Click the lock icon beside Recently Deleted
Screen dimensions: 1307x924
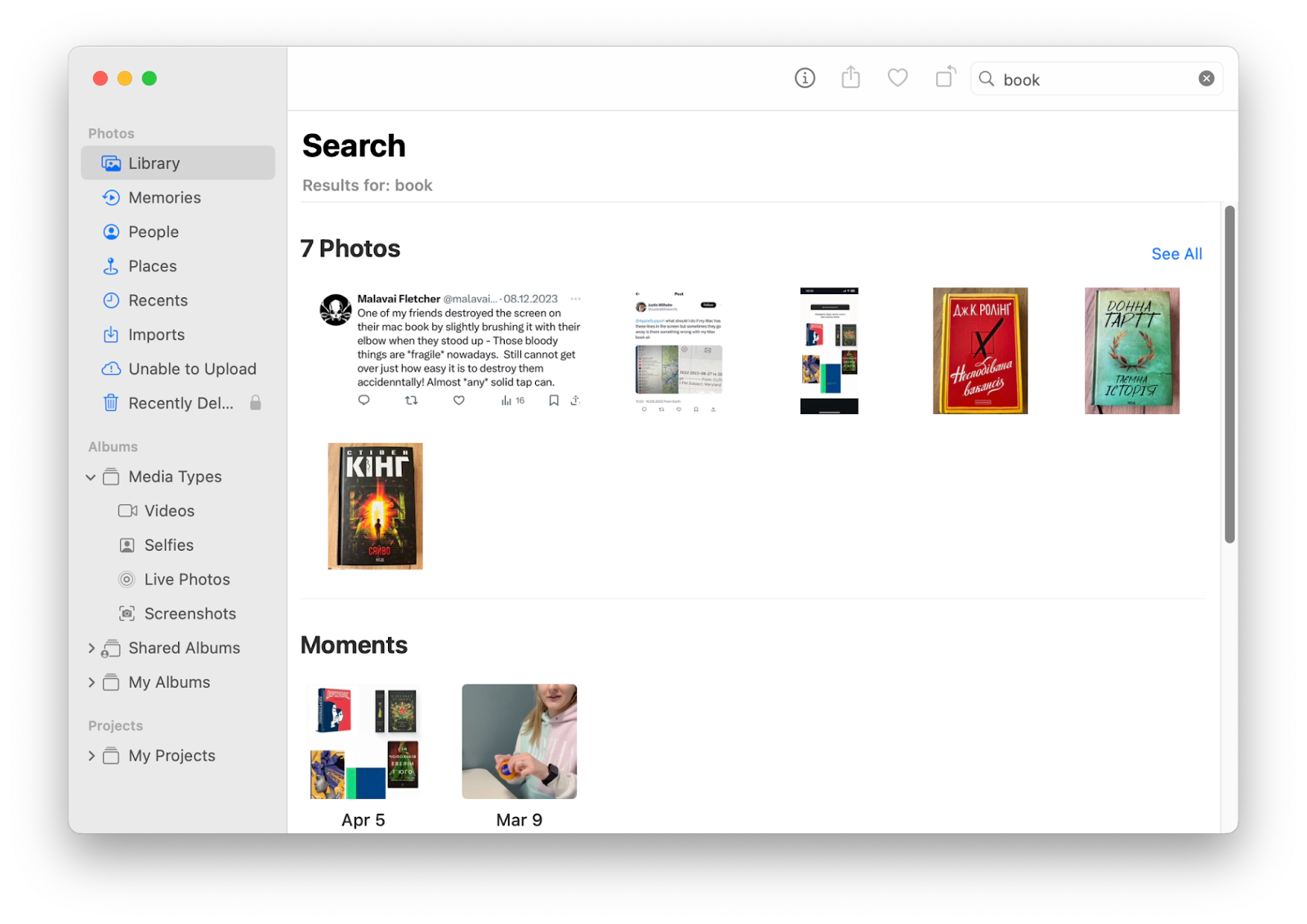(x=255, y=403)
